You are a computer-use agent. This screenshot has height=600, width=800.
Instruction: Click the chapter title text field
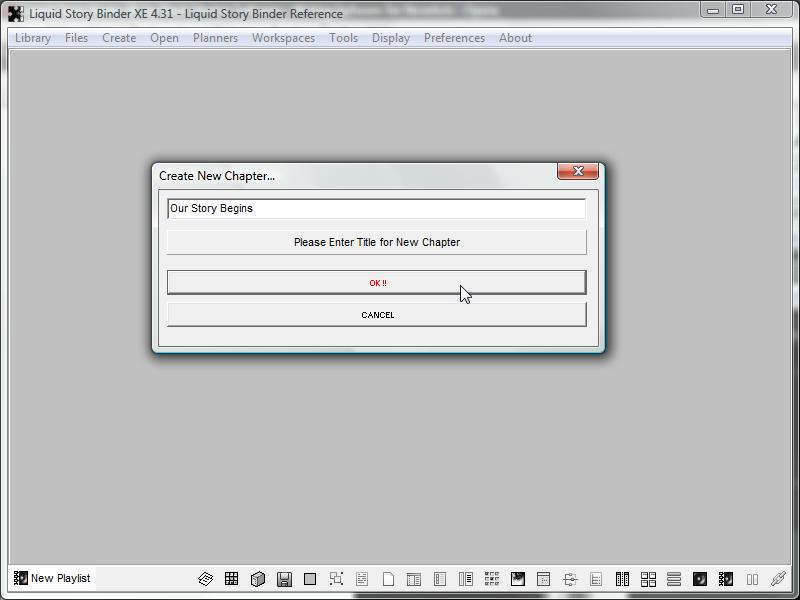[x=376, y=208]
